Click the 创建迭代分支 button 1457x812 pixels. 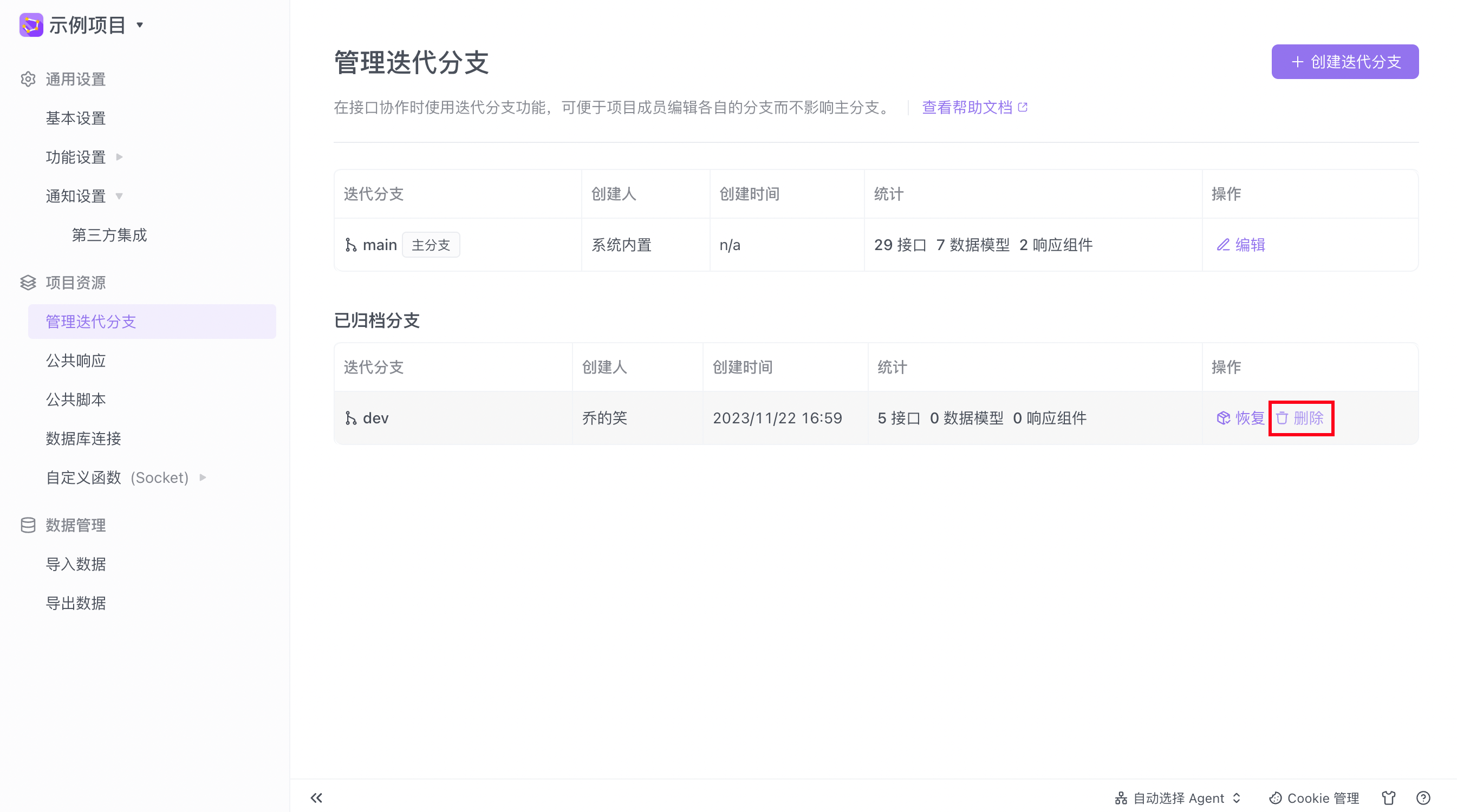point(1345,62)
